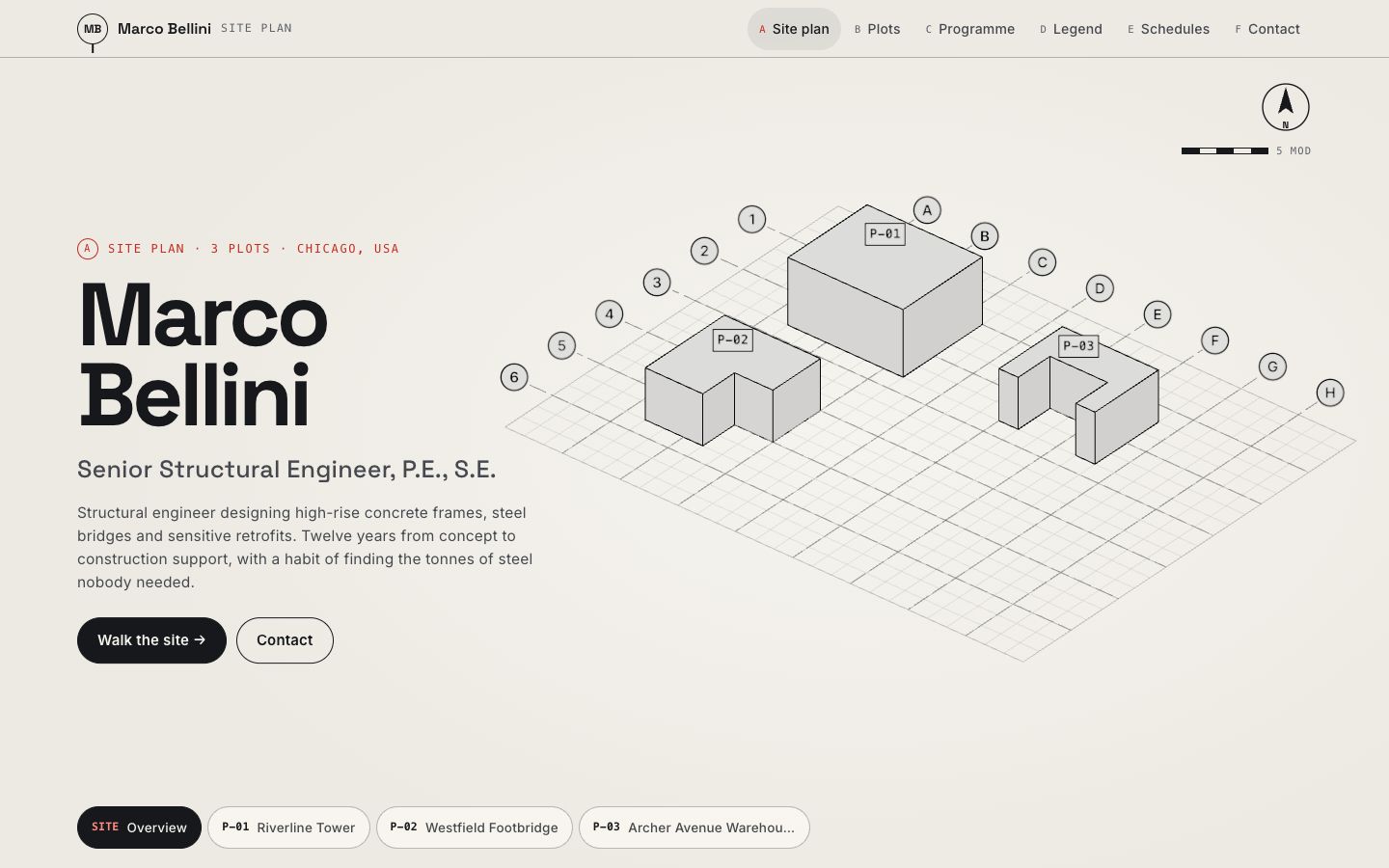Click grid bubble F on the plan

tap(1214, 340)
